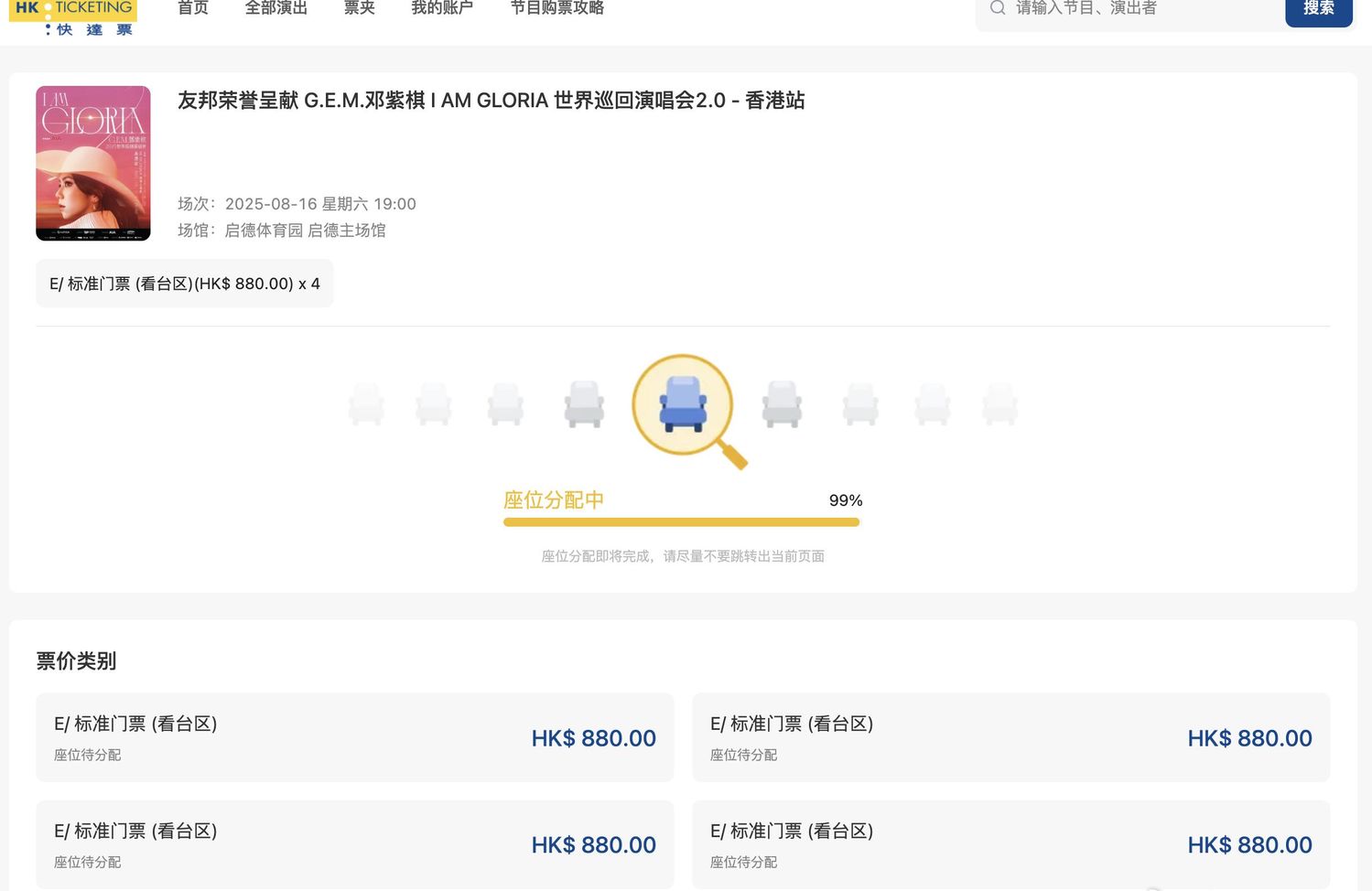This screenshot has width=1372, height=891.
Task: Click the gray seat right of the blue seat
Action: (782, 404)
